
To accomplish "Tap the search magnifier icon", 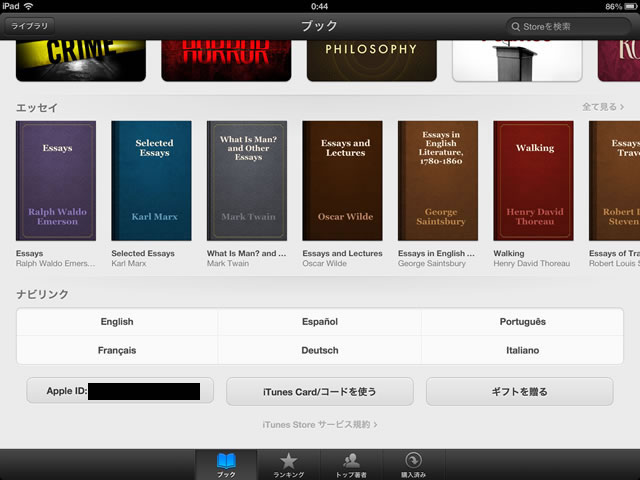I will (x=516, y=27).
